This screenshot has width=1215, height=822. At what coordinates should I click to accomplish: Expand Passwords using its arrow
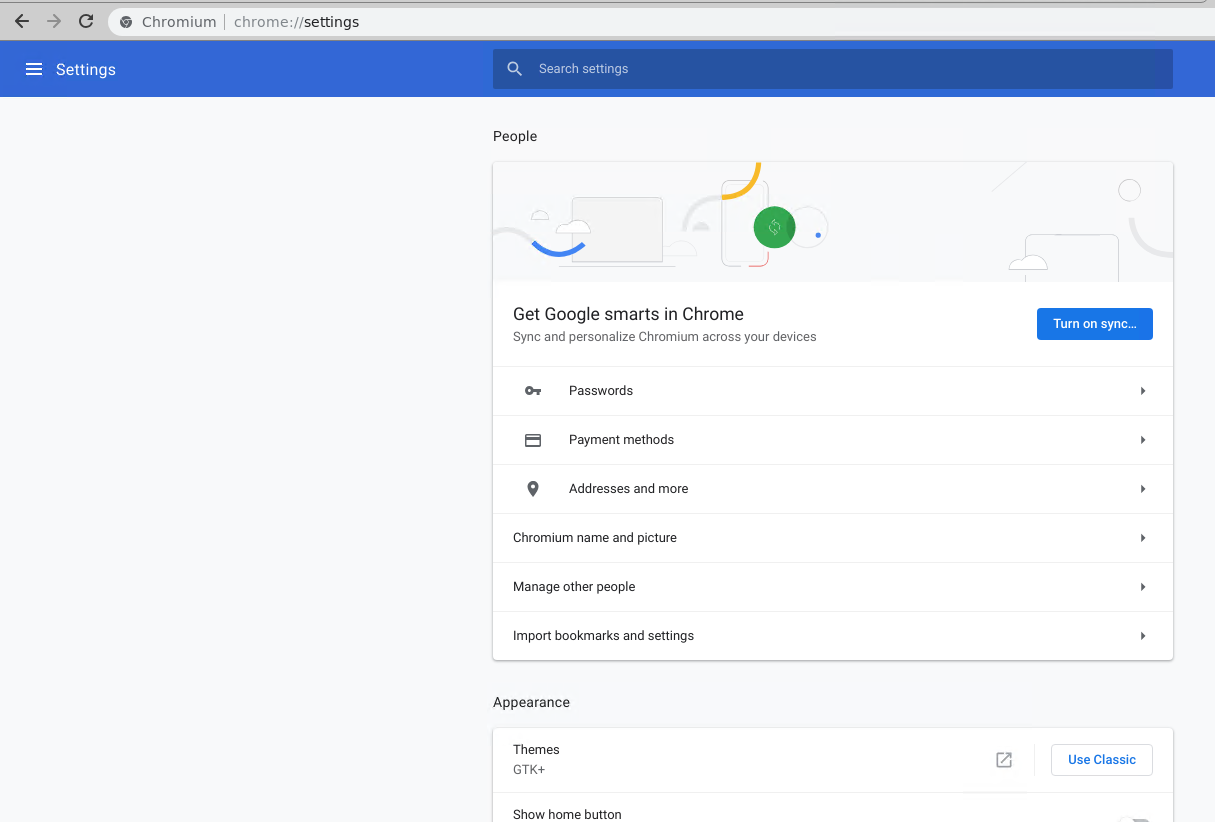pyautogui.click(x=1143, y=391)
